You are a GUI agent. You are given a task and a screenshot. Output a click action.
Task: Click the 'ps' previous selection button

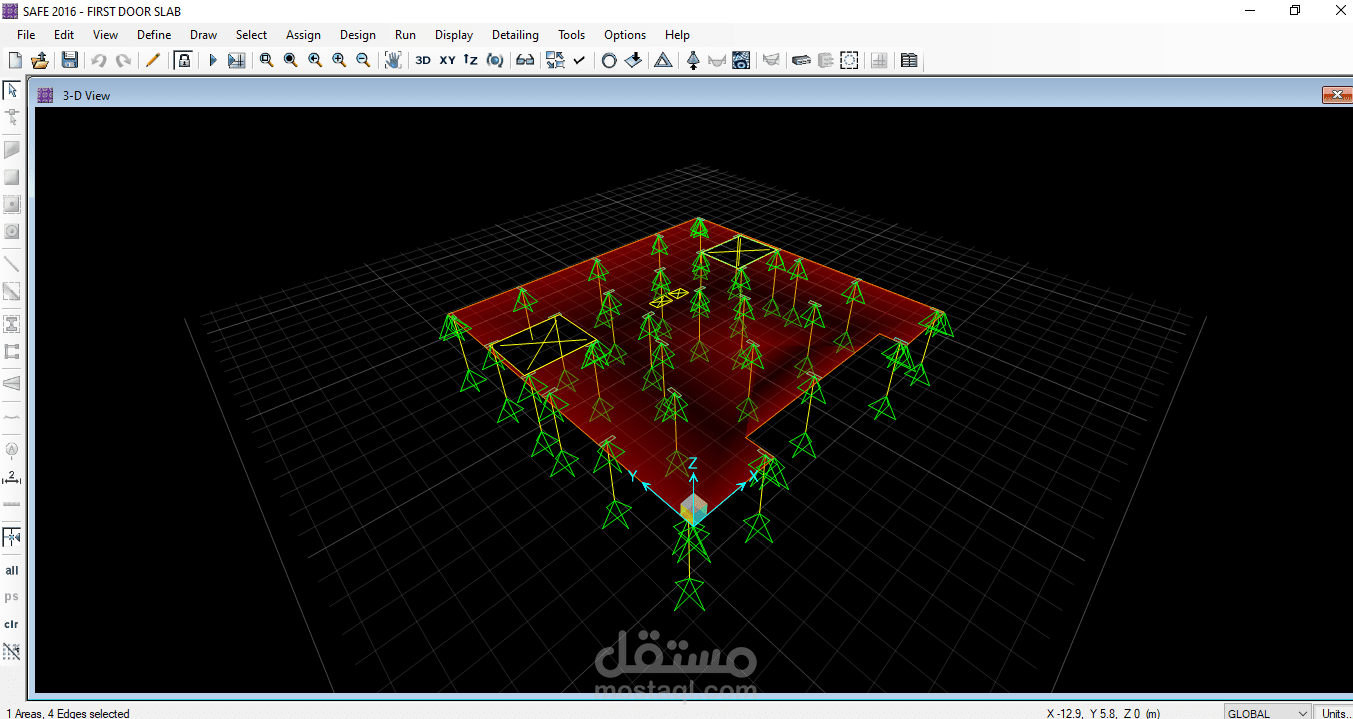12,597
